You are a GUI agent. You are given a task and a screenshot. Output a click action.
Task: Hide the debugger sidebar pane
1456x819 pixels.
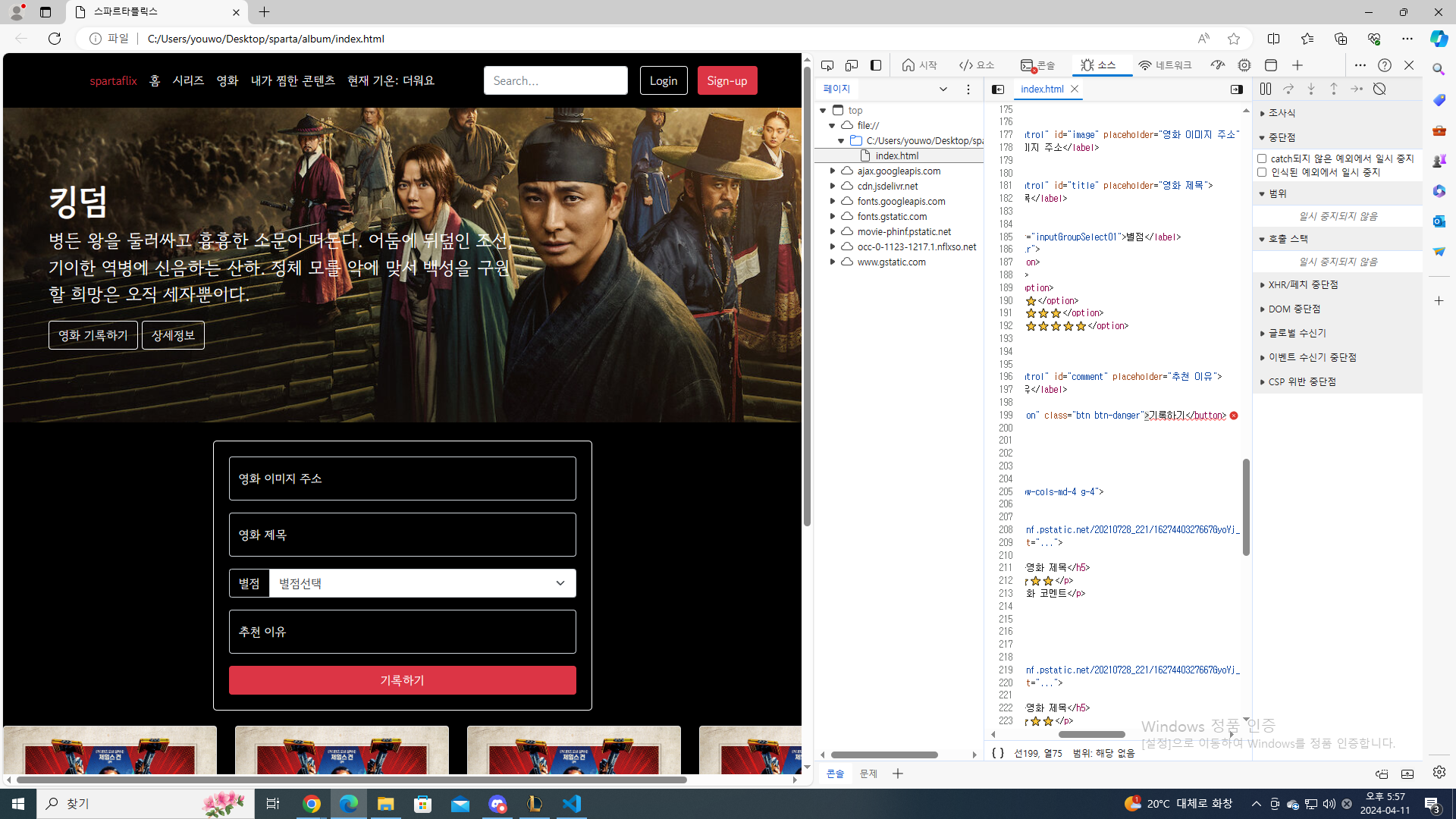coord(1237,89)
